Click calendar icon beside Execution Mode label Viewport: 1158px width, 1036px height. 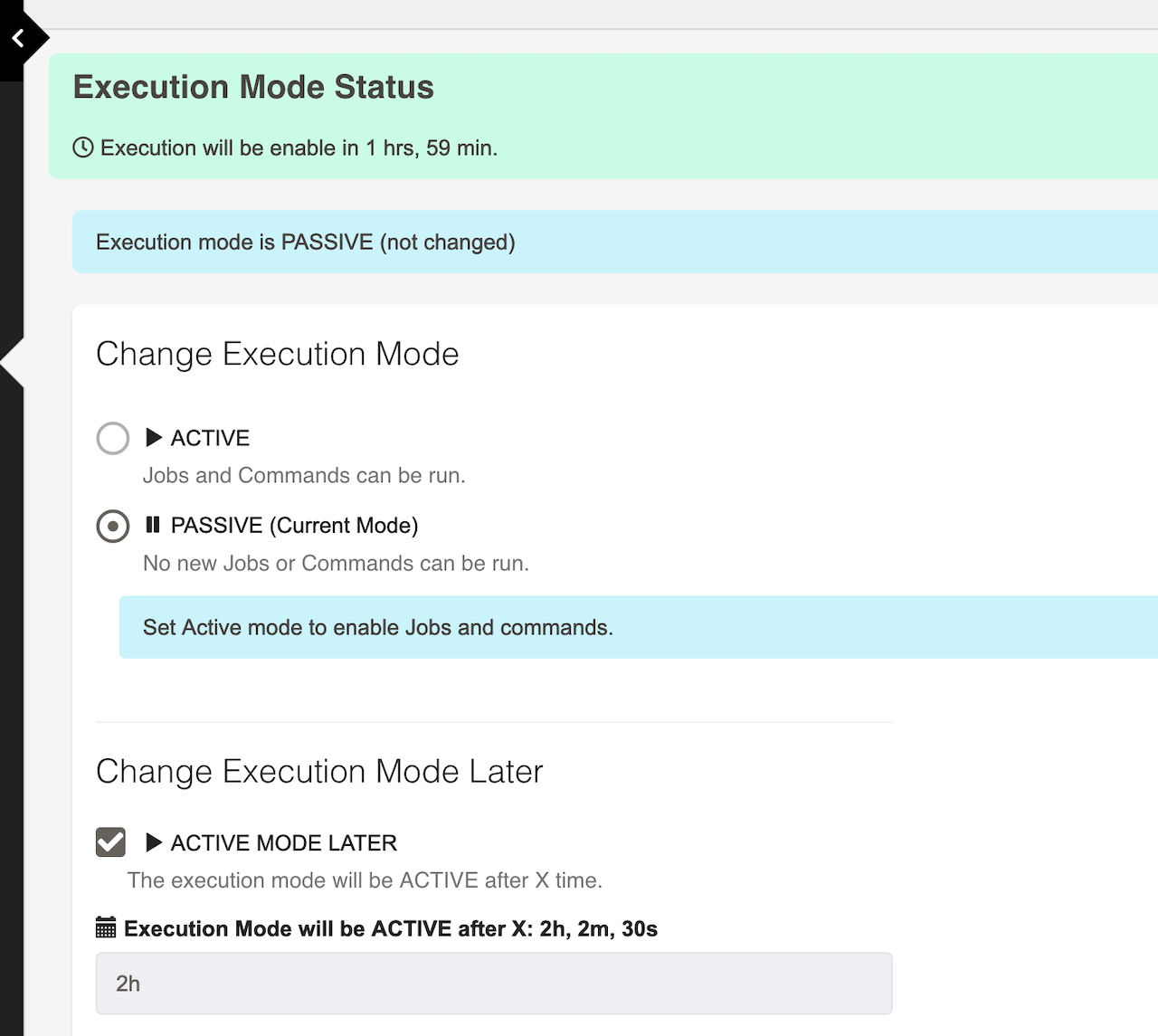106,927
